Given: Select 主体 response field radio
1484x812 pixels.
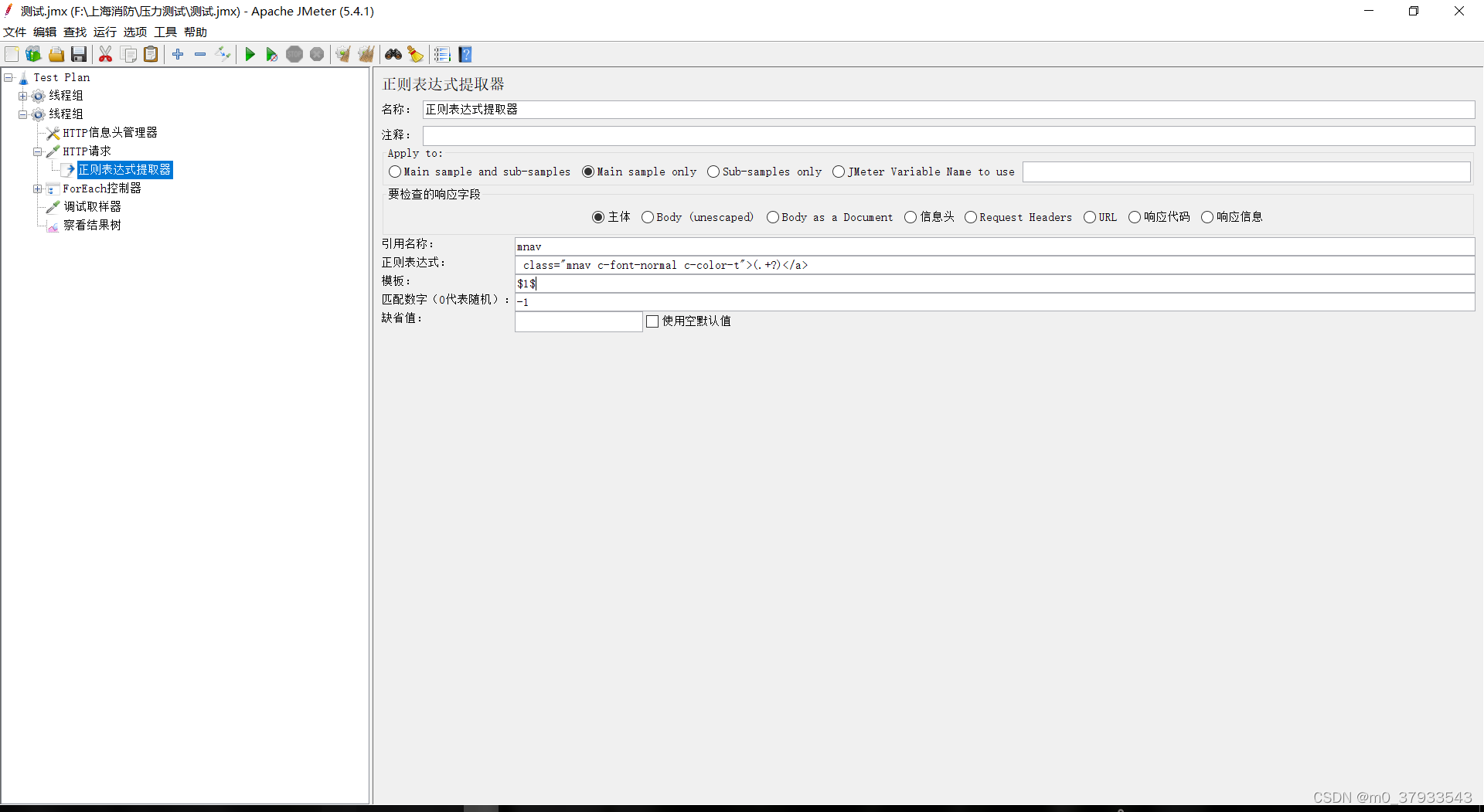Looking at the screenshot, I should pos(598,217).
